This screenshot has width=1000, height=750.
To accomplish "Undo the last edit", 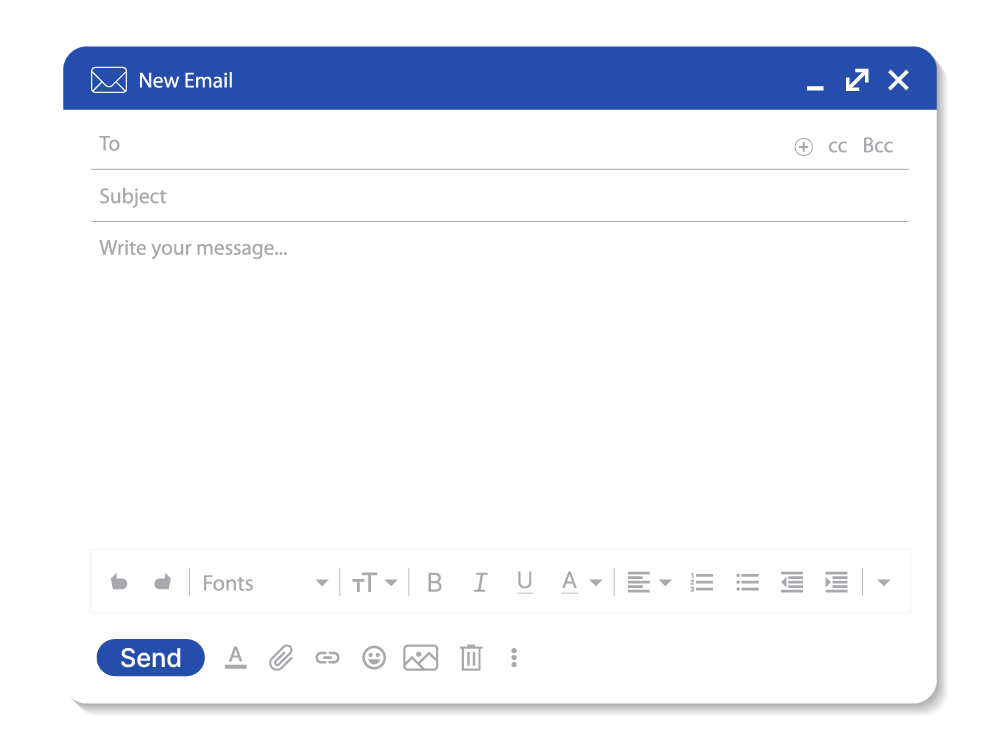I will (119, 582).
